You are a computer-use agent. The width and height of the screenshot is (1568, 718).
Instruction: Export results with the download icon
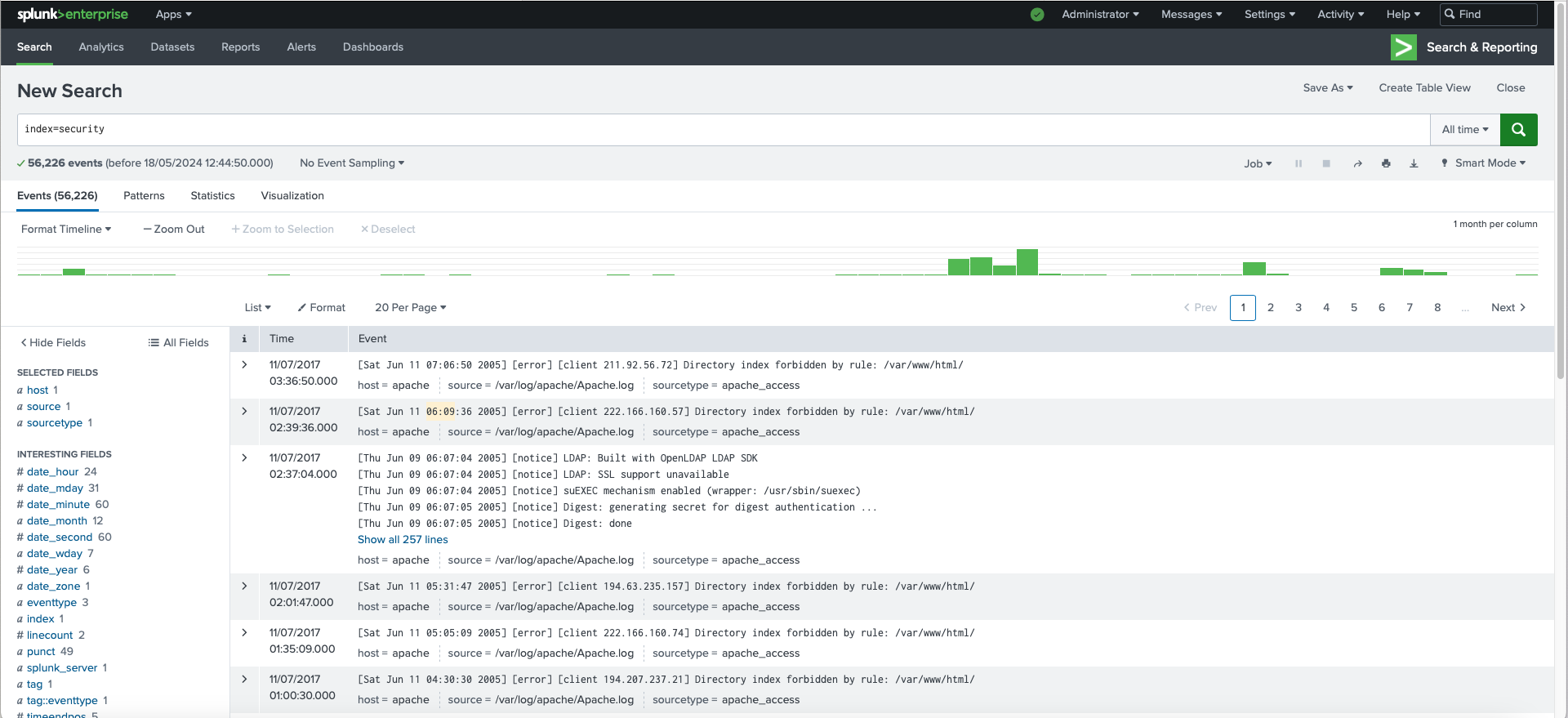pyautogui.click(x=1414, y=163)
